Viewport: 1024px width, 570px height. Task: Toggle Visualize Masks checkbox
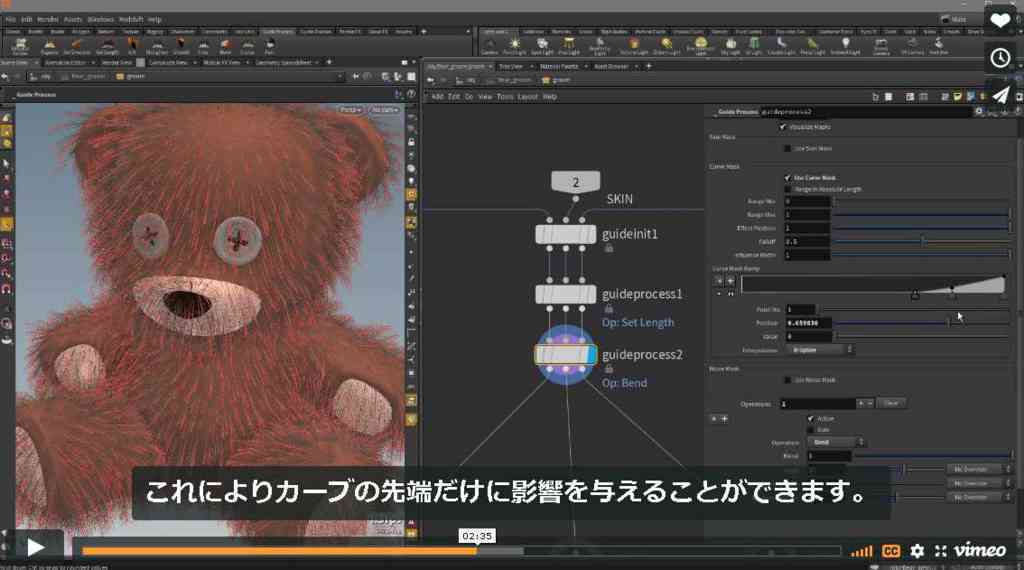(782, 127)
